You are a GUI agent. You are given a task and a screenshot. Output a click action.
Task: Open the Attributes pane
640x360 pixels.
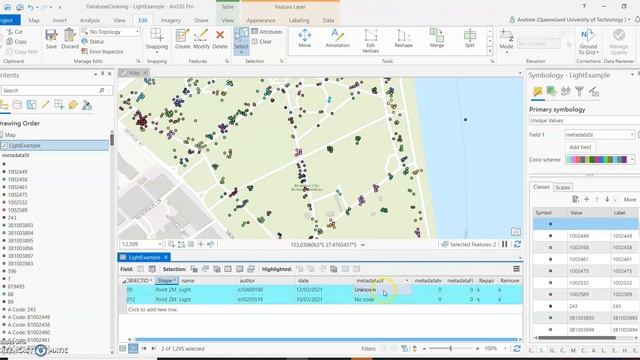[267, 31]
